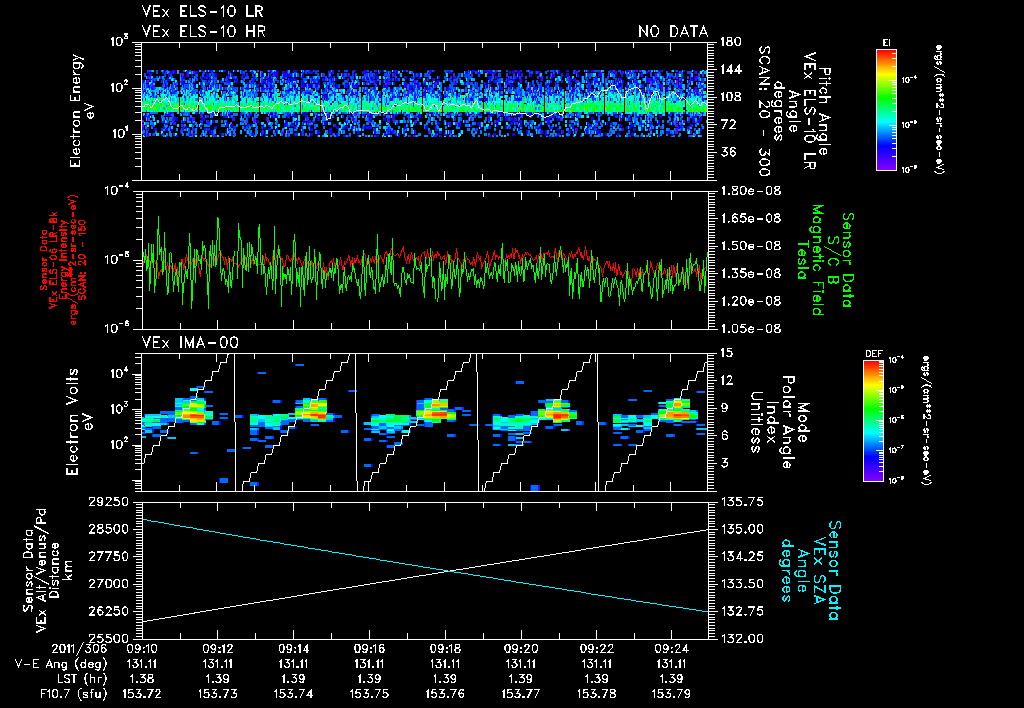Select the F10.7 value 153.75

(x=369, y=694)
